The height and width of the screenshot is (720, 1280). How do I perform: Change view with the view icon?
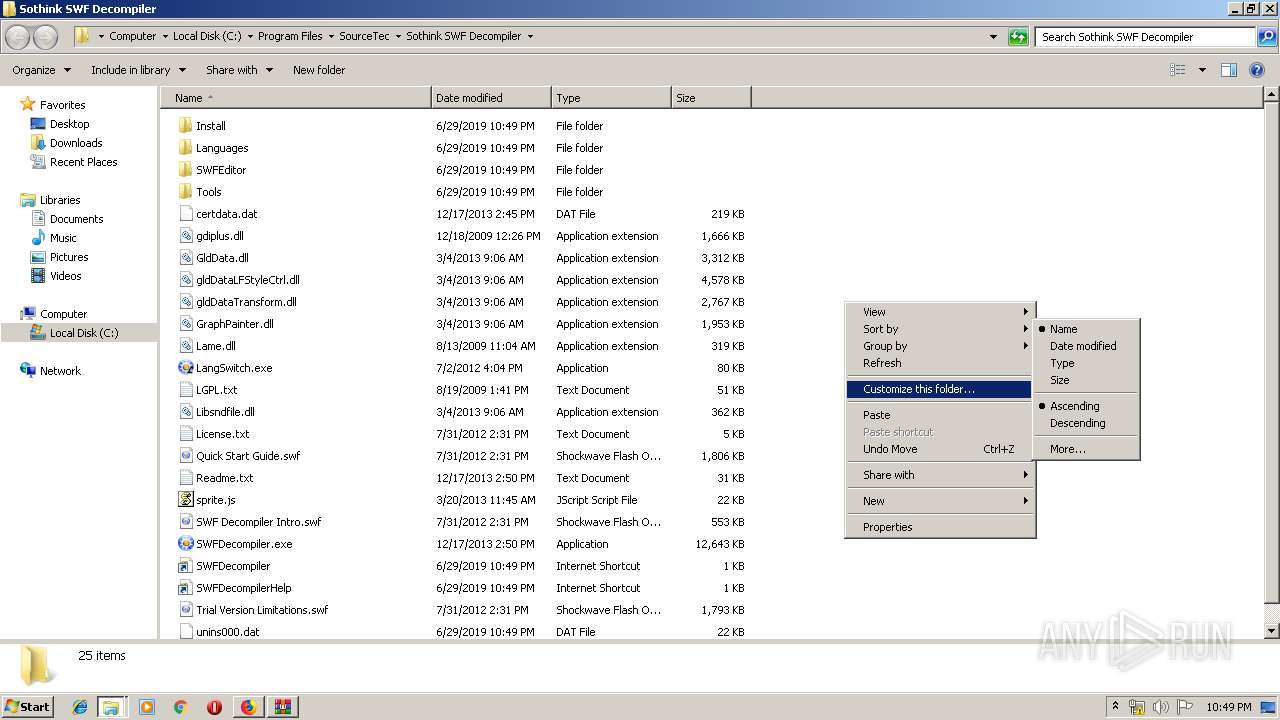[x=1178, y=70]
